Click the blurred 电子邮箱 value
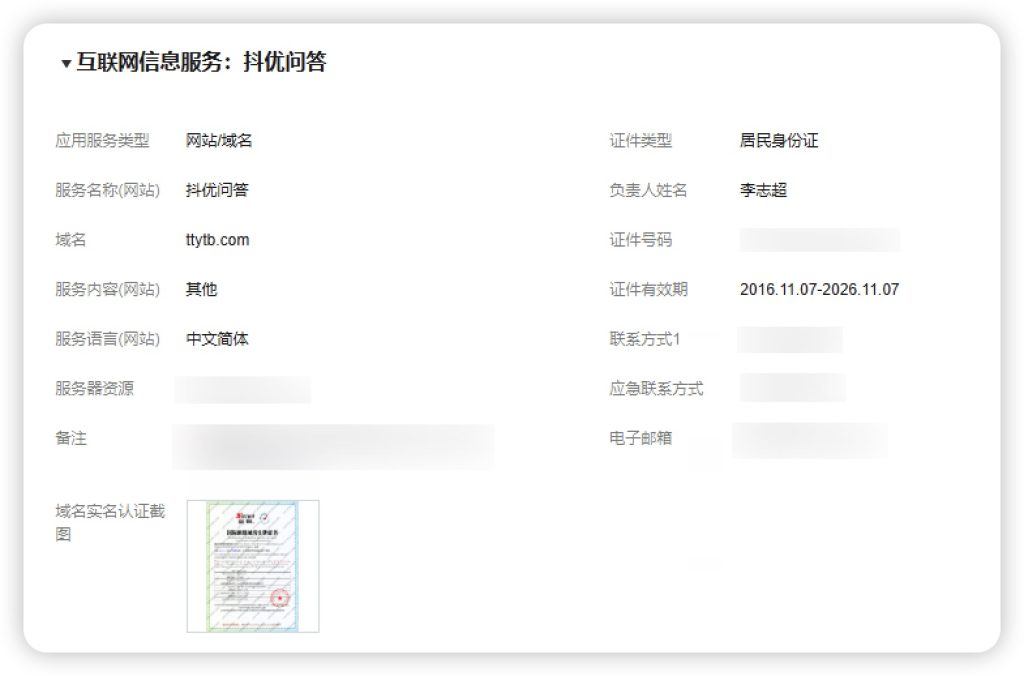The image size is (1024, 676). click(809, 440)
